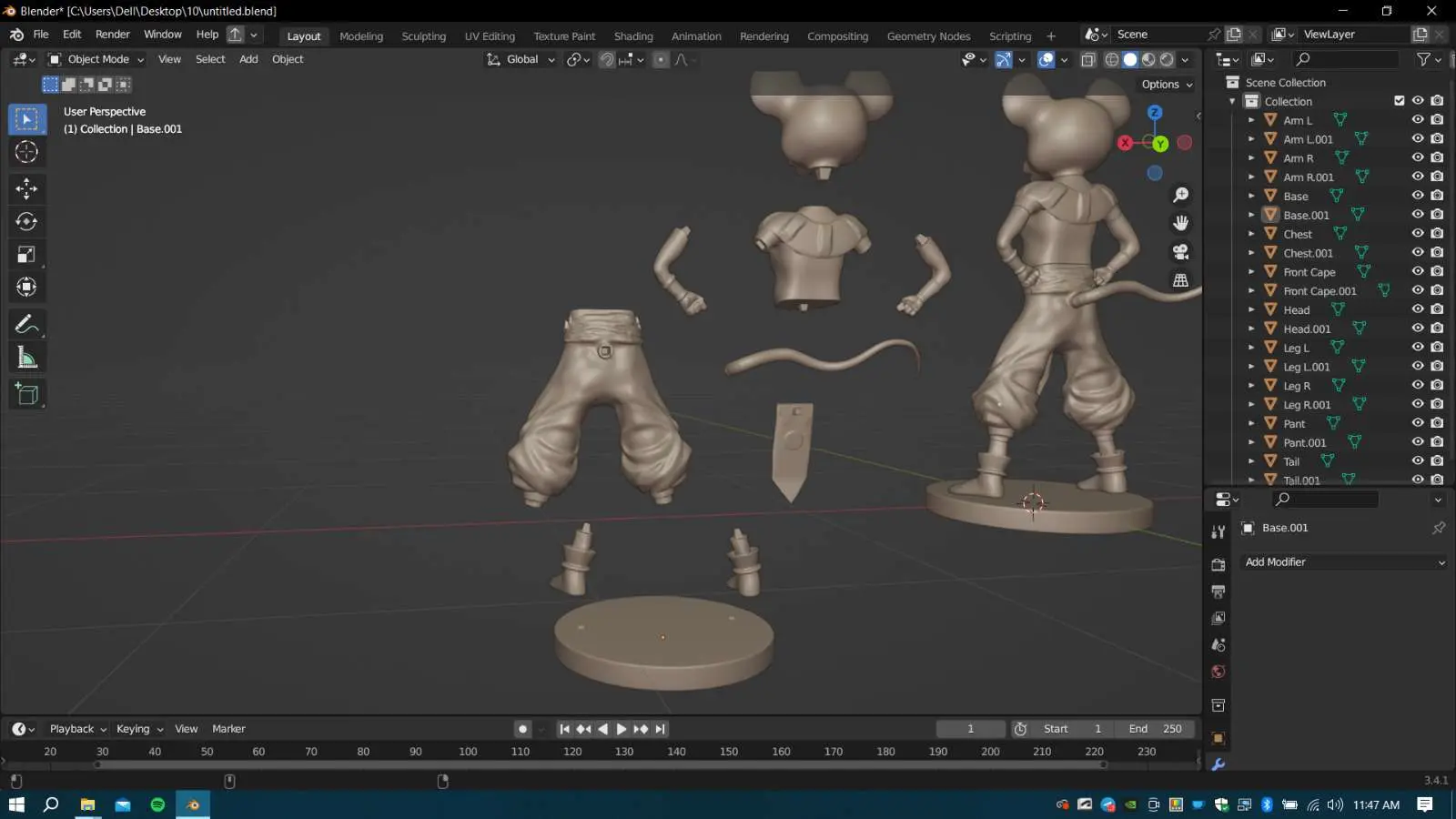The image size is (1456, 819).
Task: Click End frame 250 field
Action: pyautogui.click(x=1155, y=729)
